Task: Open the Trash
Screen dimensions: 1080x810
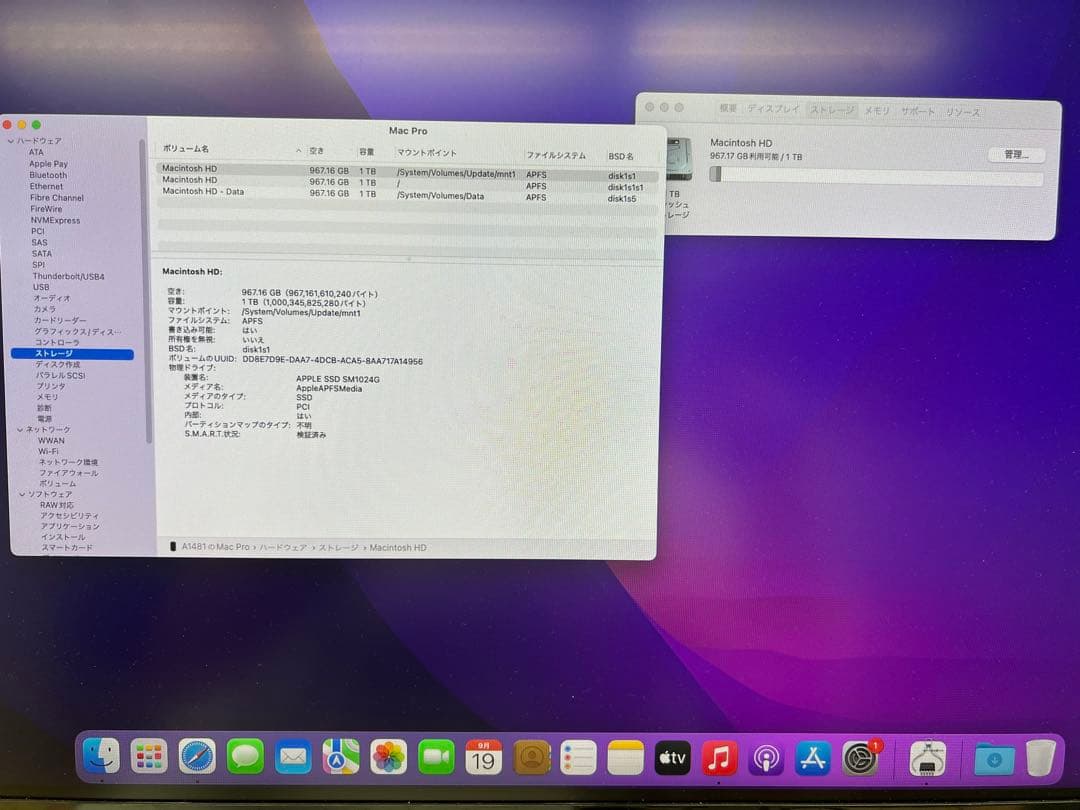Action: 1040,757
